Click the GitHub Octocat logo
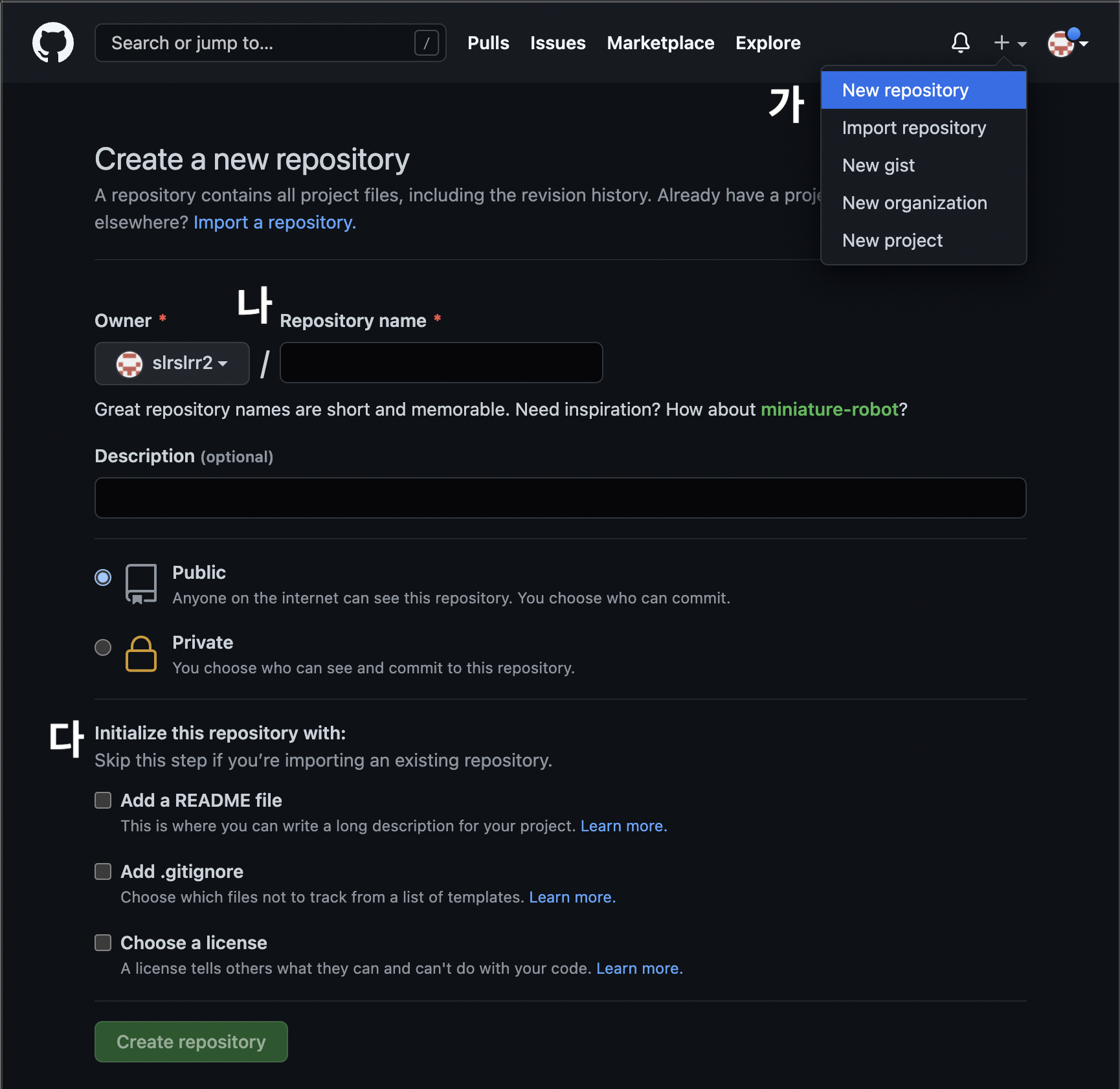 [53, 43]
